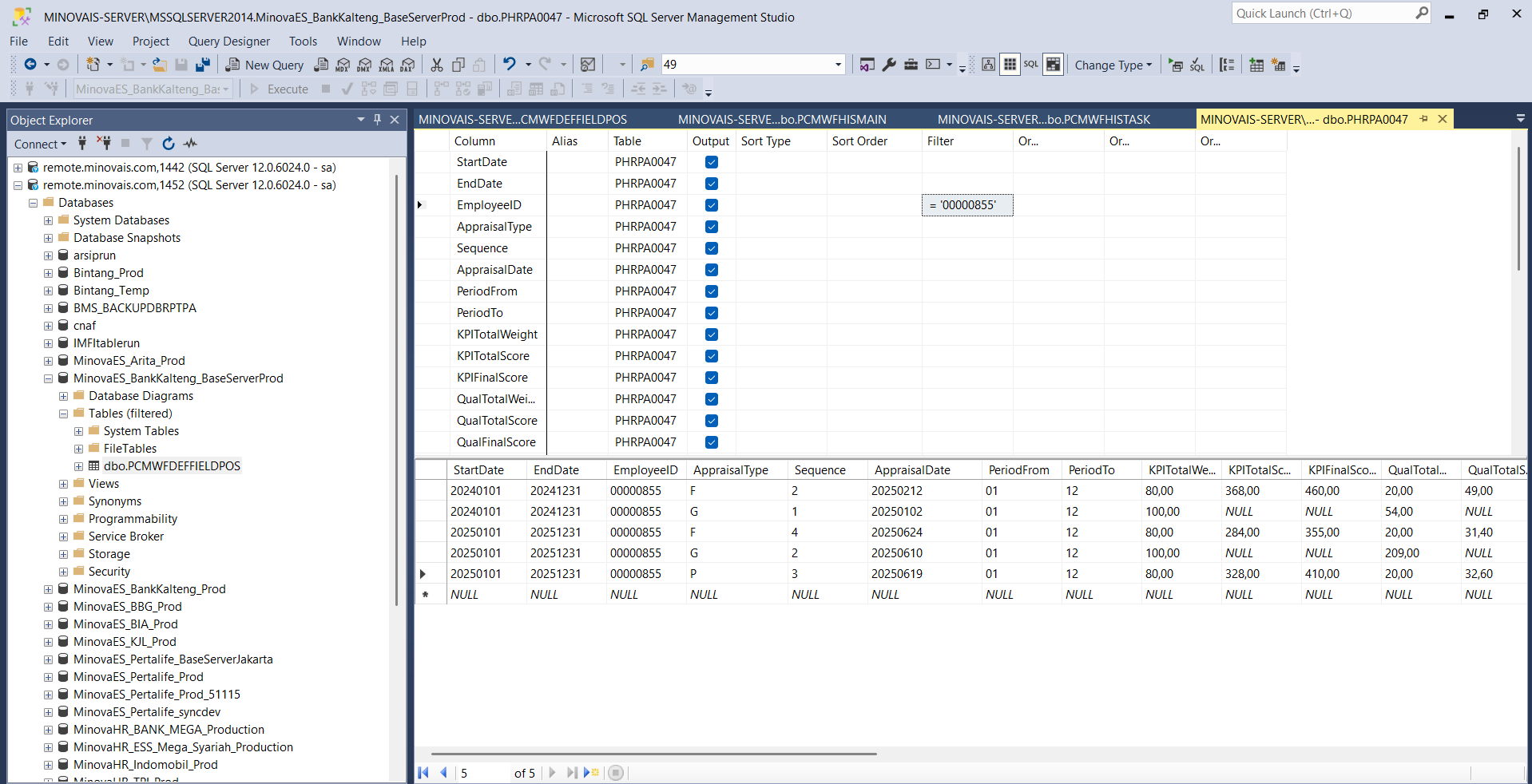
Task: Click the Object Explorer filter funnel icon
Action: pos(147,144)
